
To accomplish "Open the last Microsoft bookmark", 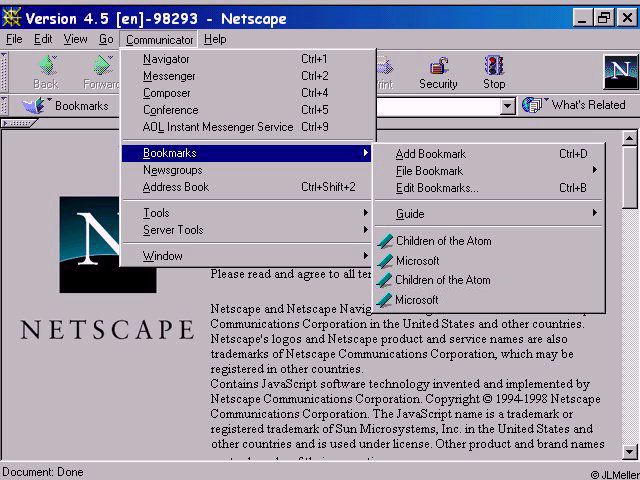I will (488, 300).
